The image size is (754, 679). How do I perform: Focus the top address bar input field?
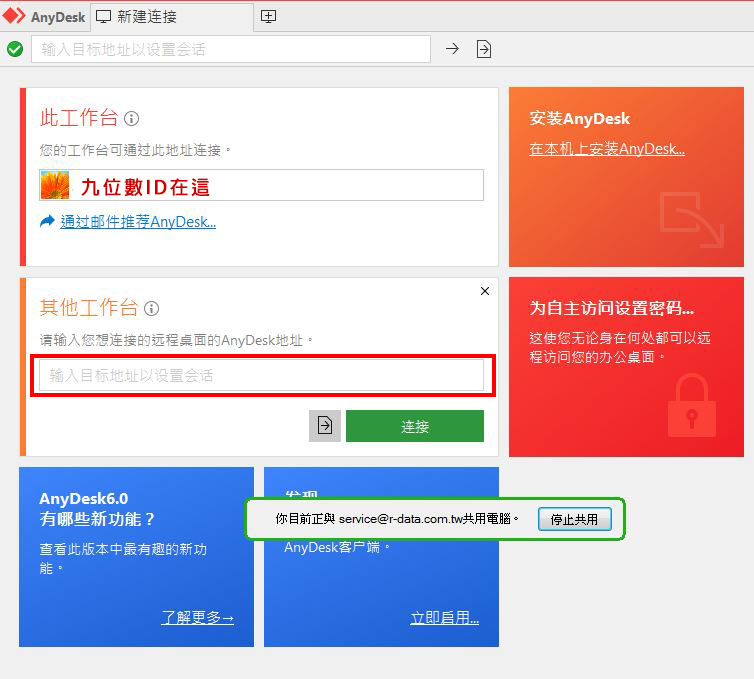tap(231, 49)
